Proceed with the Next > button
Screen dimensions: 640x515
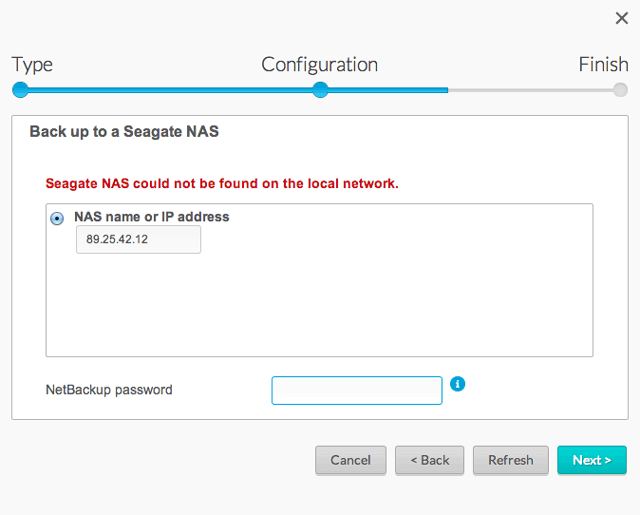(591, 460)
